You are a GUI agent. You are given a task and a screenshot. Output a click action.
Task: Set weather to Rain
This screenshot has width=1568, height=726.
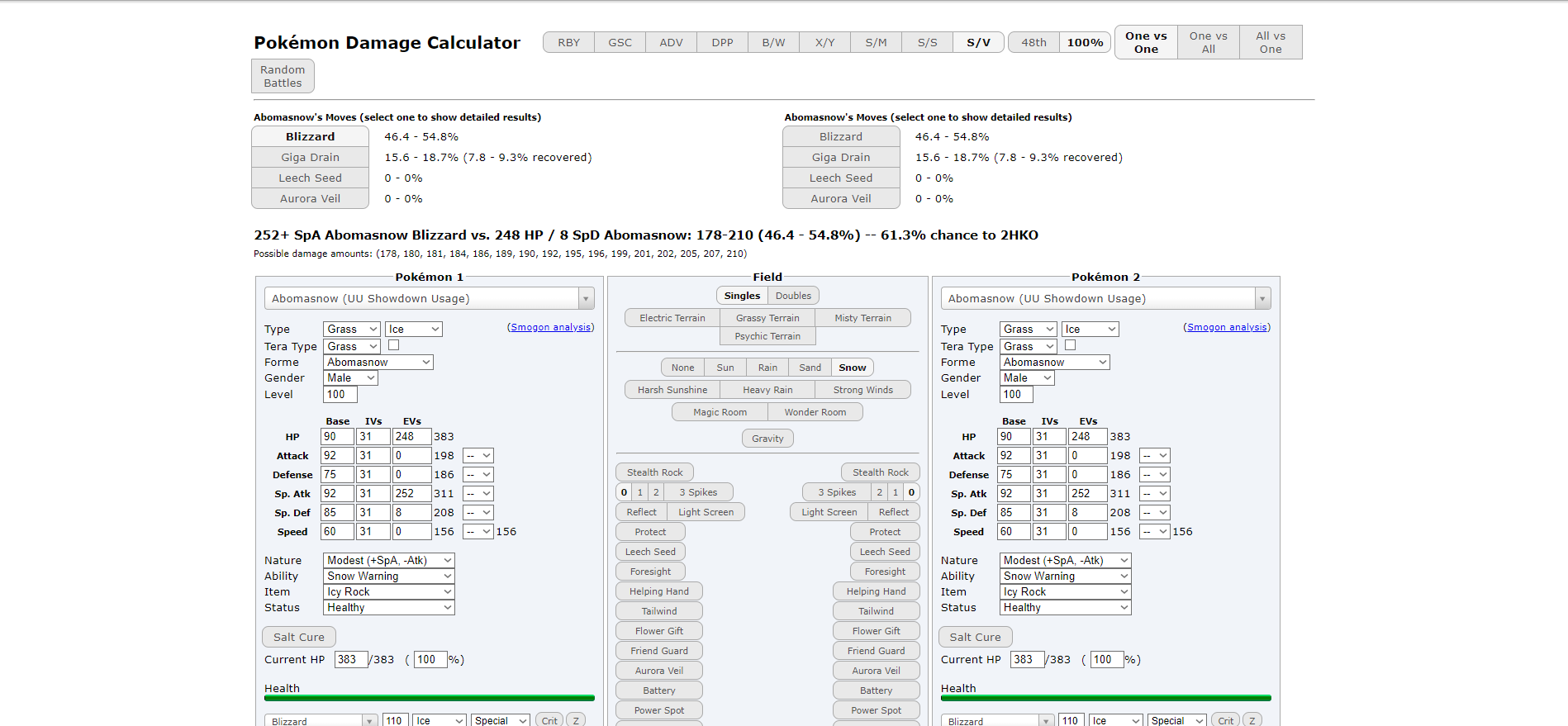pos(767,368)
